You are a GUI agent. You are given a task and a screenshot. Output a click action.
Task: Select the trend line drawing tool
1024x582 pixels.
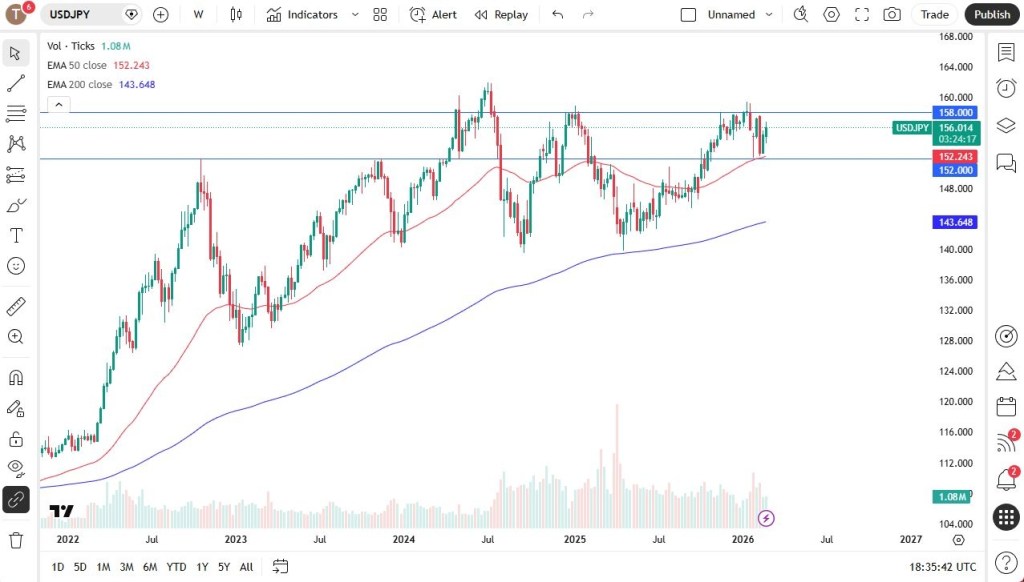pos(16,83)
